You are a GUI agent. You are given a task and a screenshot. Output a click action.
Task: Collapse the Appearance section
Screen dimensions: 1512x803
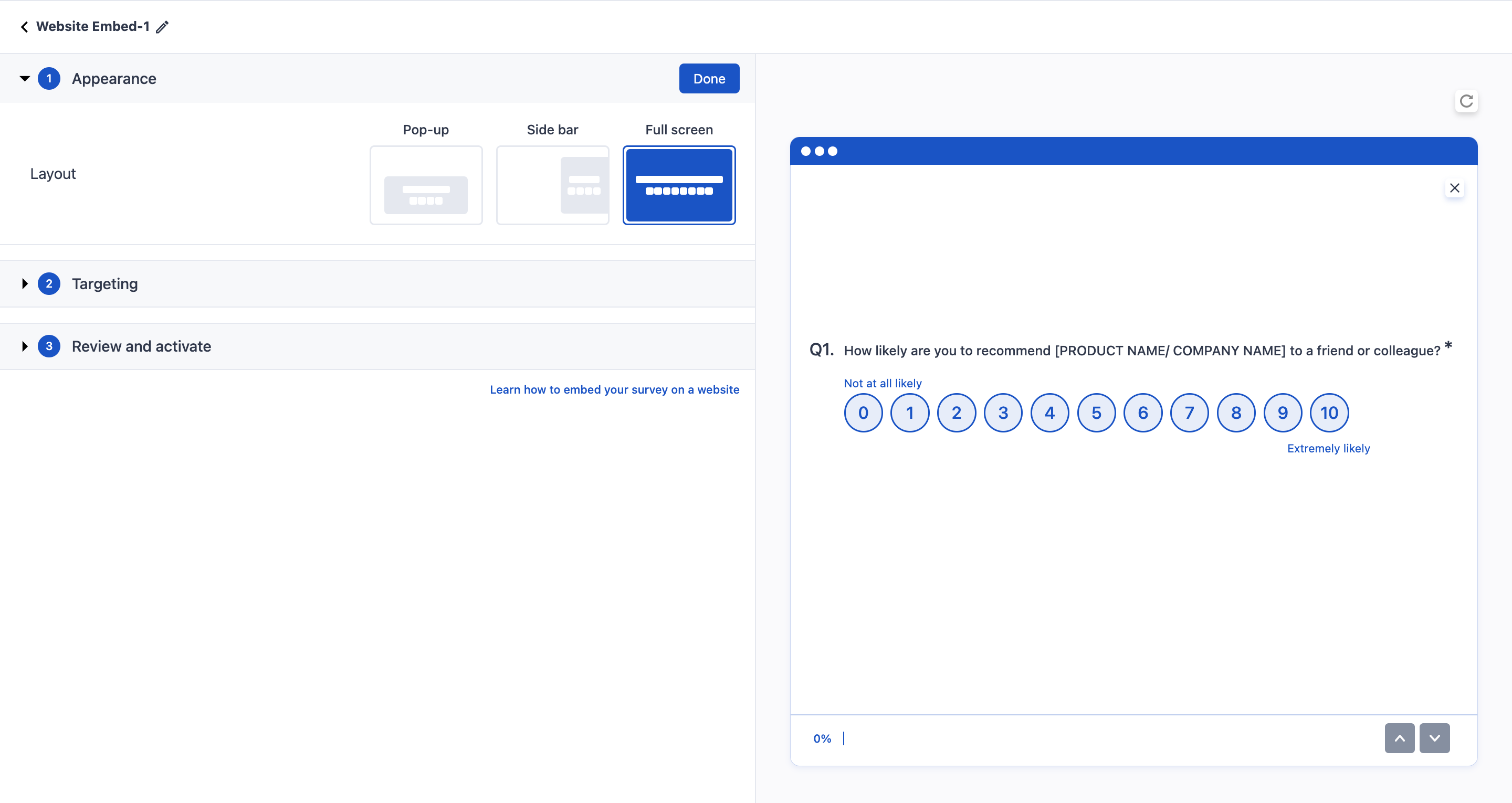25,79
